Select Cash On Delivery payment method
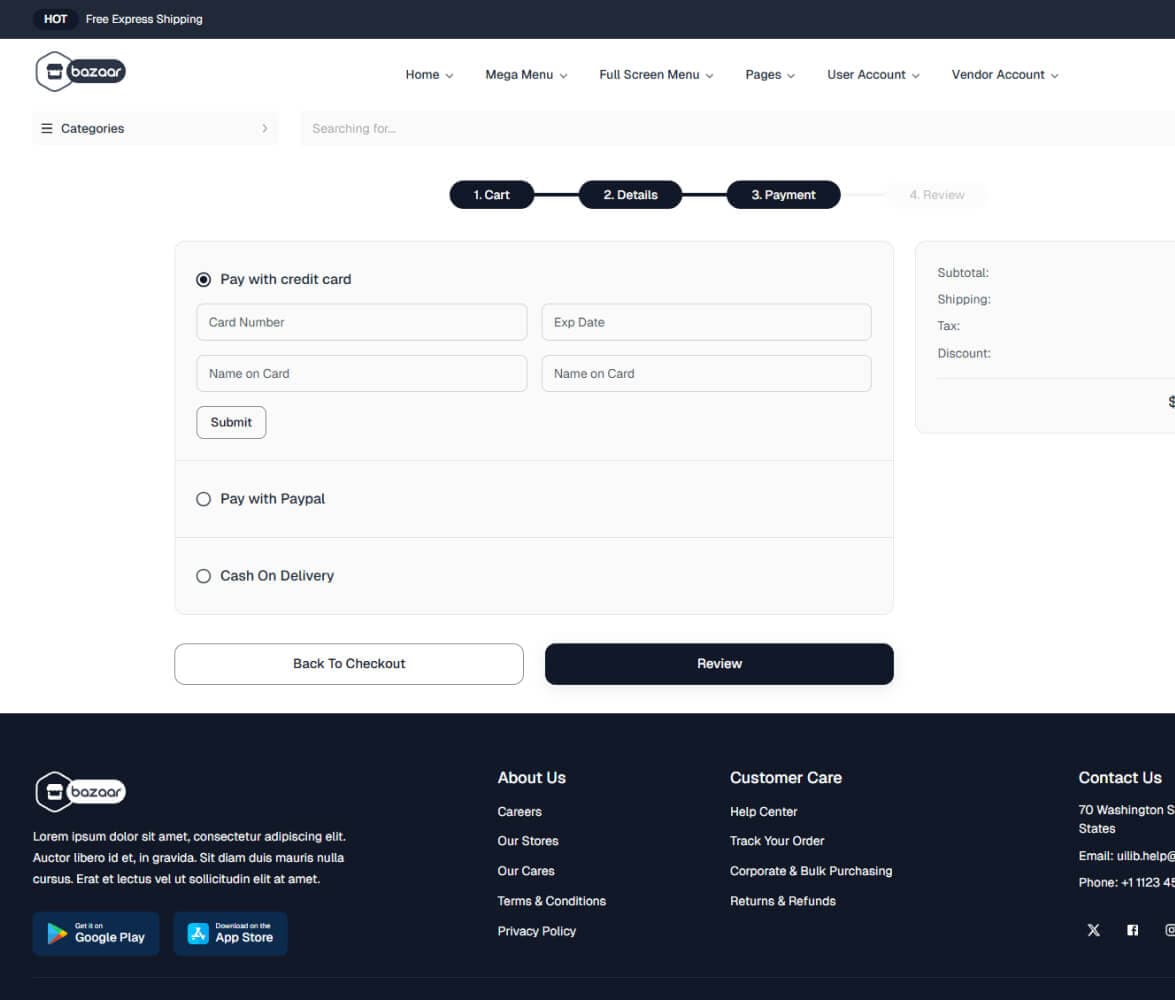This screenshot has width=1175, height=1000. pos(203,575)
